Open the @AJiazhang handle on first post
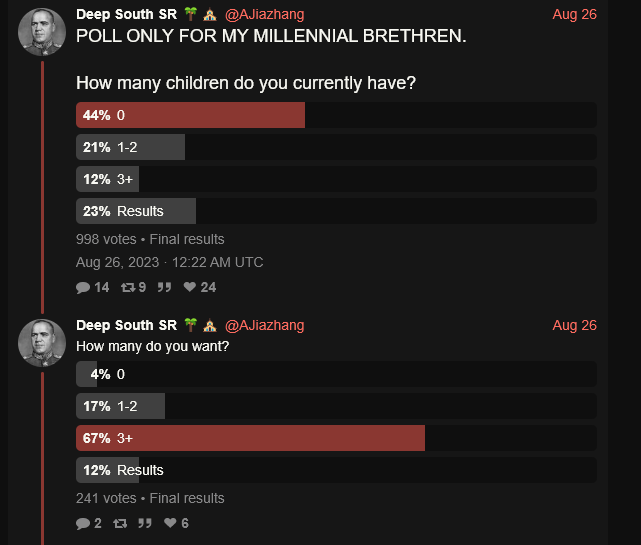 pyautogui.click(x=264, y=15)
